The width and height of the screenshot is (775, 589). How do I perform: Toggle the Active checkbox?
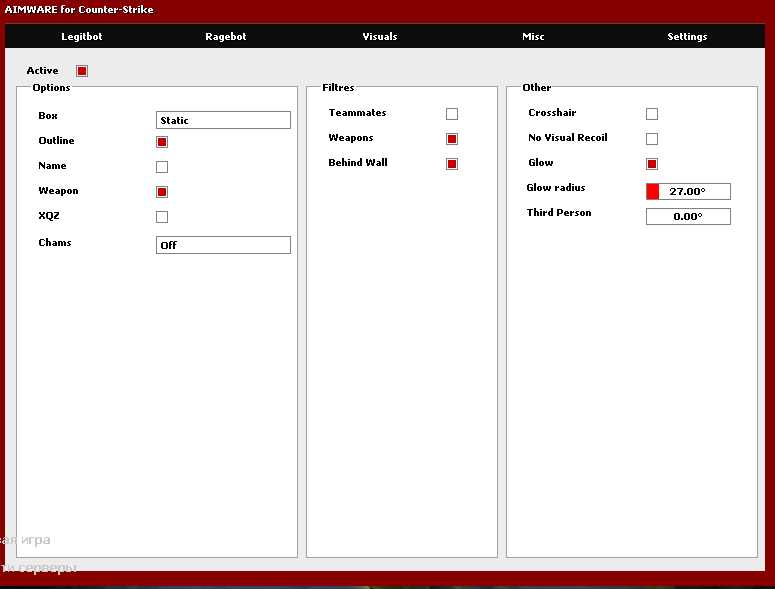coord(82,71)
